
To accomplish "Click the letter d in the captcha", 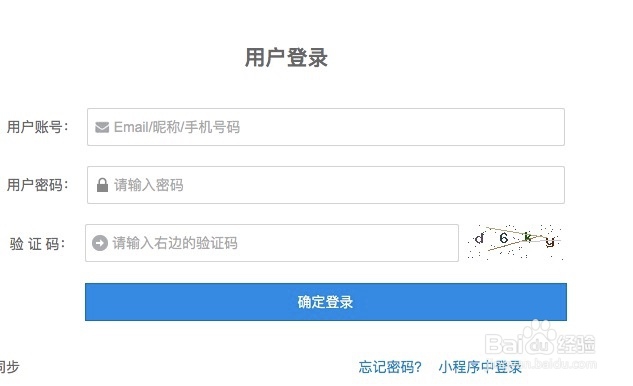I will tap(479, 238).
